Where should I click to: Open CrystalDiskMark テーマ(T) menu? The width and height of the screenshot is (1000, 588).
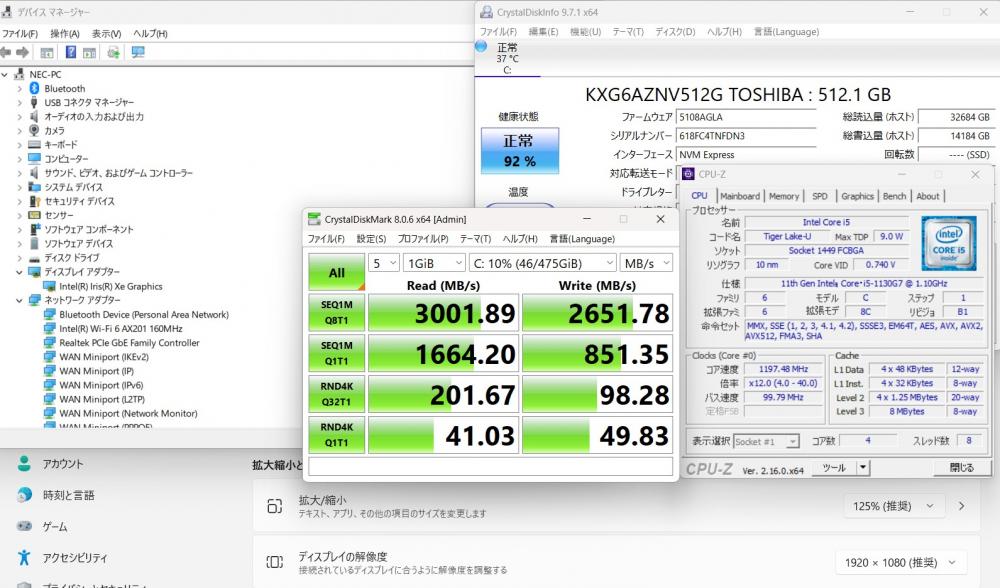tap(475, 239)
